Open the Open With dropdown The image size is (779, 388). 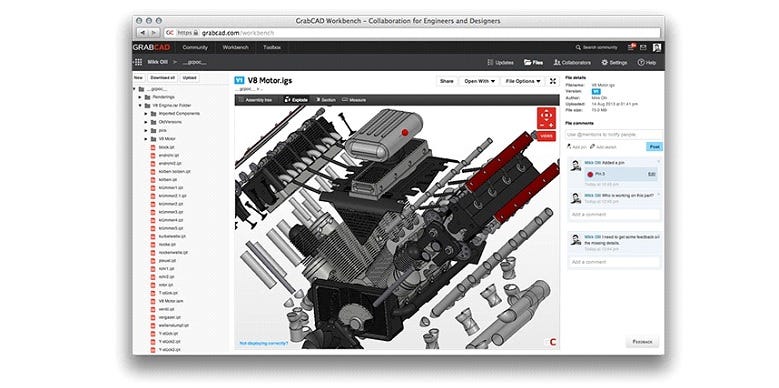479,81
